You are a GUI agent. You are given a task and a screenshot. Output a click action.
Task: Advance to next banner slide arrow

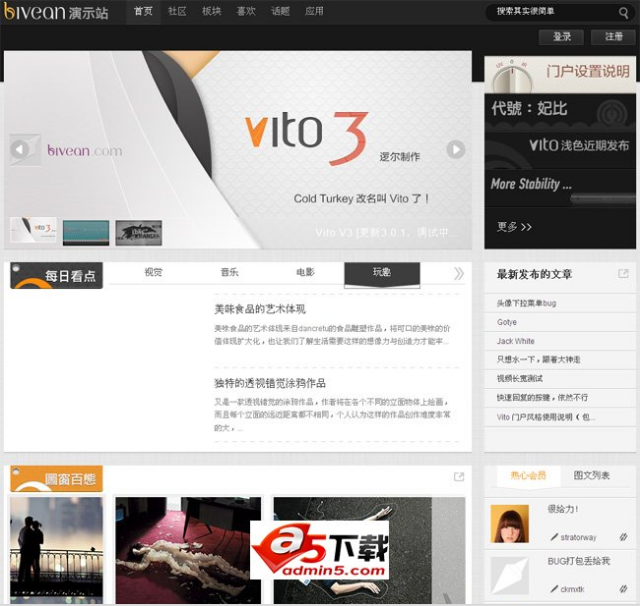click(x=456, y=149)
